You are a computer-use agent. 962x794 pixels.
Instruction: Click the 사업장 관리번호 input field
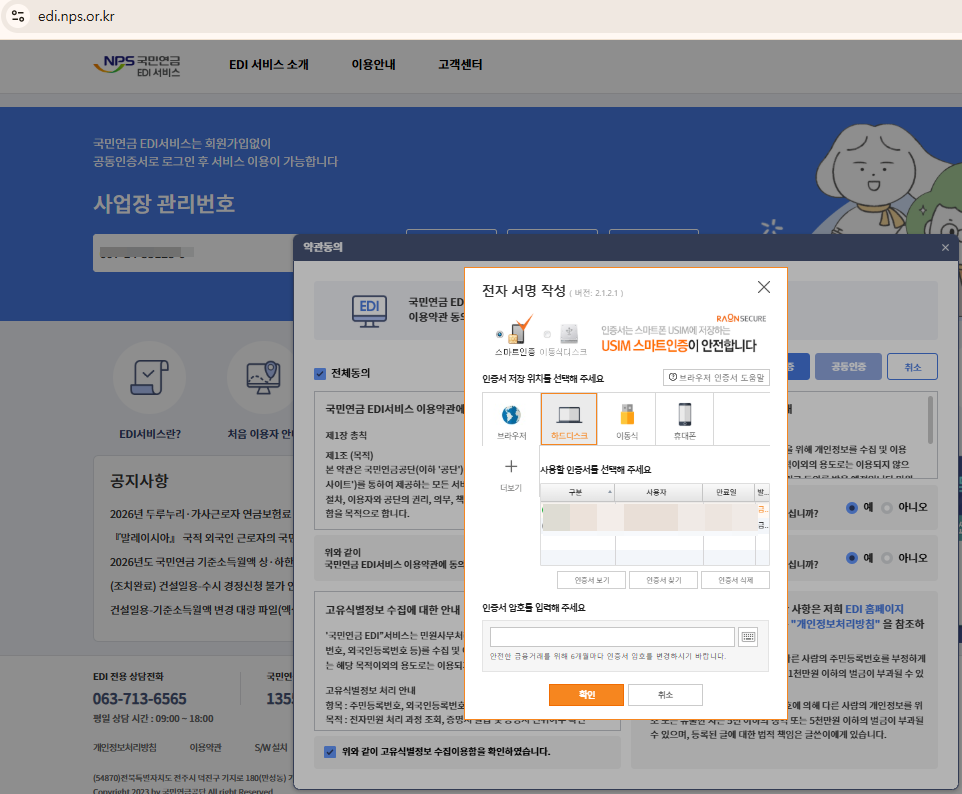pyautogui.click(x=193, y=253)
